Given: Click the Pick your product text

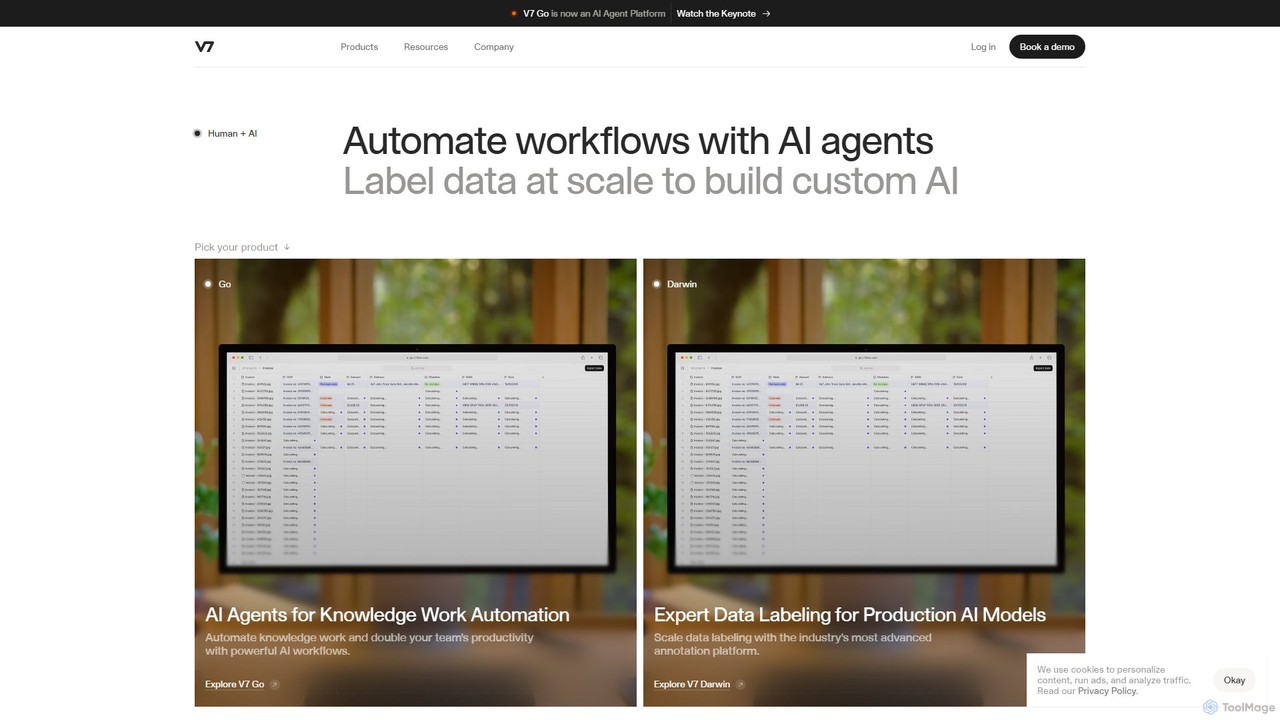Looking at the screenshot, I should (236, 247).
